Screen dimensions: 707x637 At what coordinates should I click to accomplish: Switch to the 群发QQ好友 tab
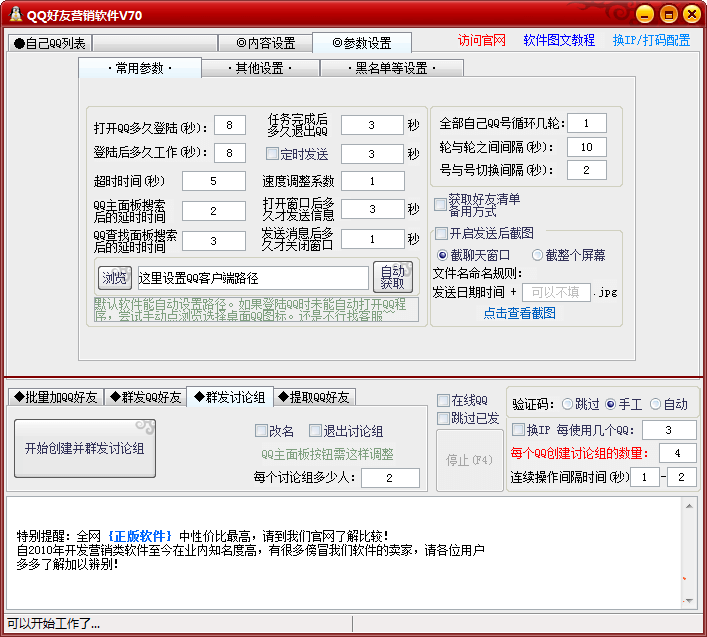146,397
